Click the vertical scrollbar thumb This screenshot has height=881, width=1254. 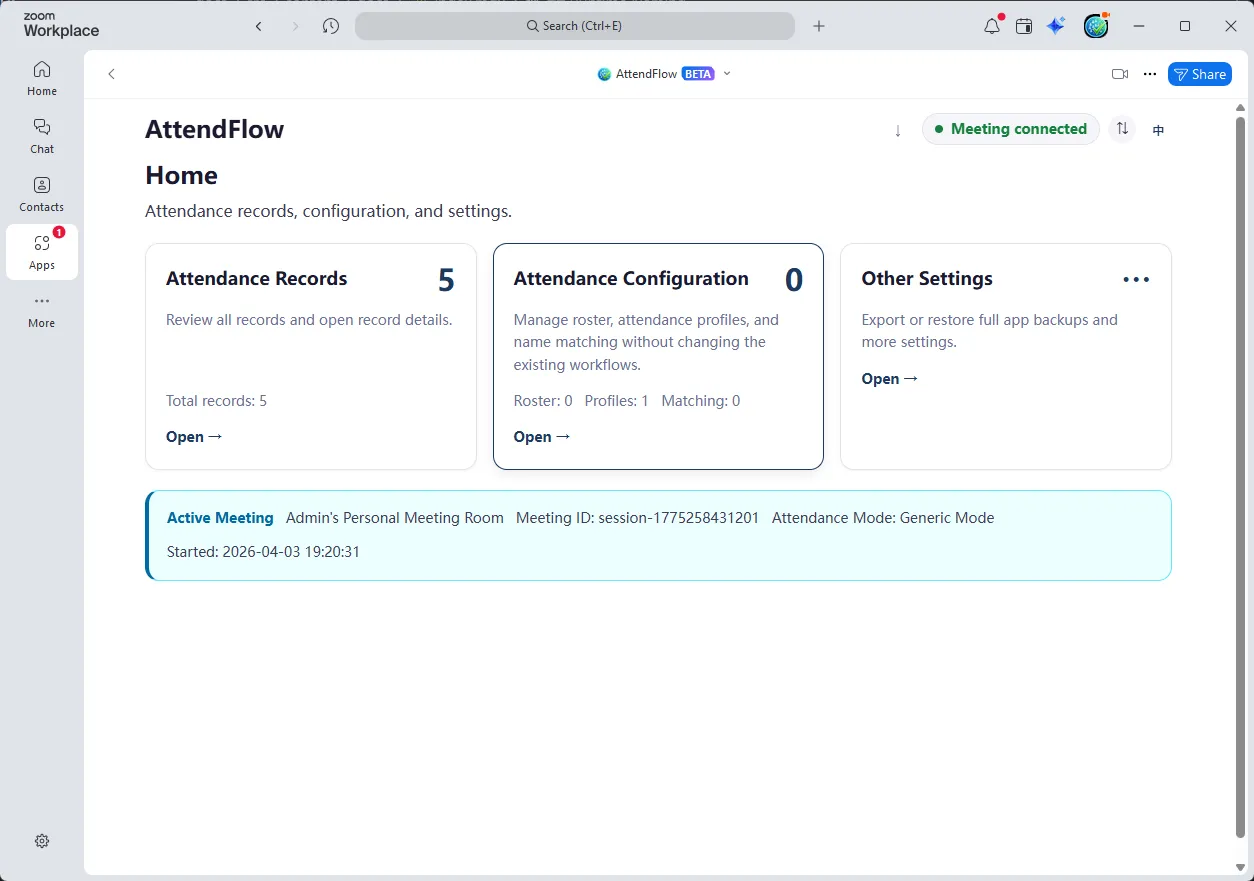tap(1241, 477)
